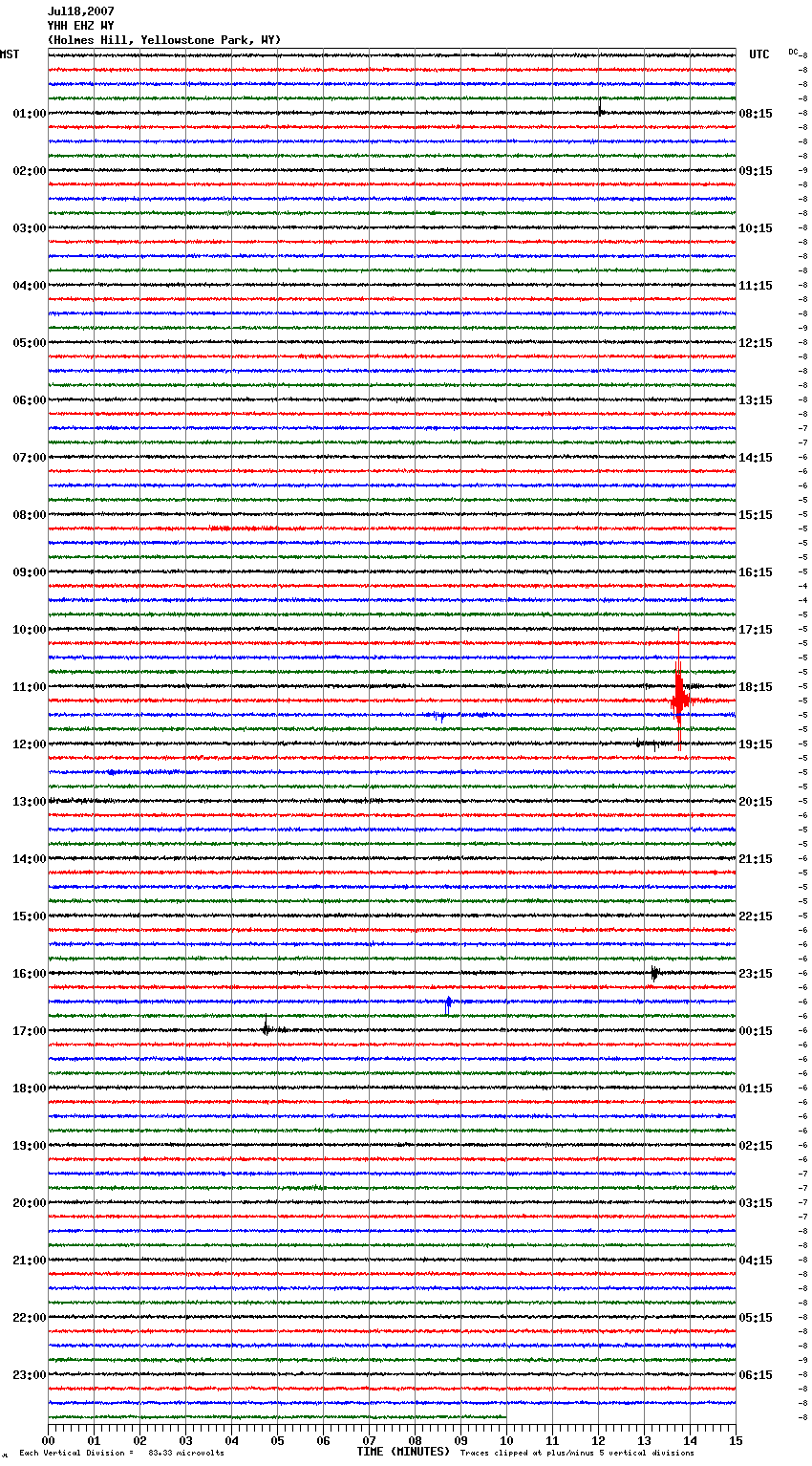The image size is (812, 1466).
Task: Click the black event on the 17:00 trace
Action: (x=266, y=1028)
